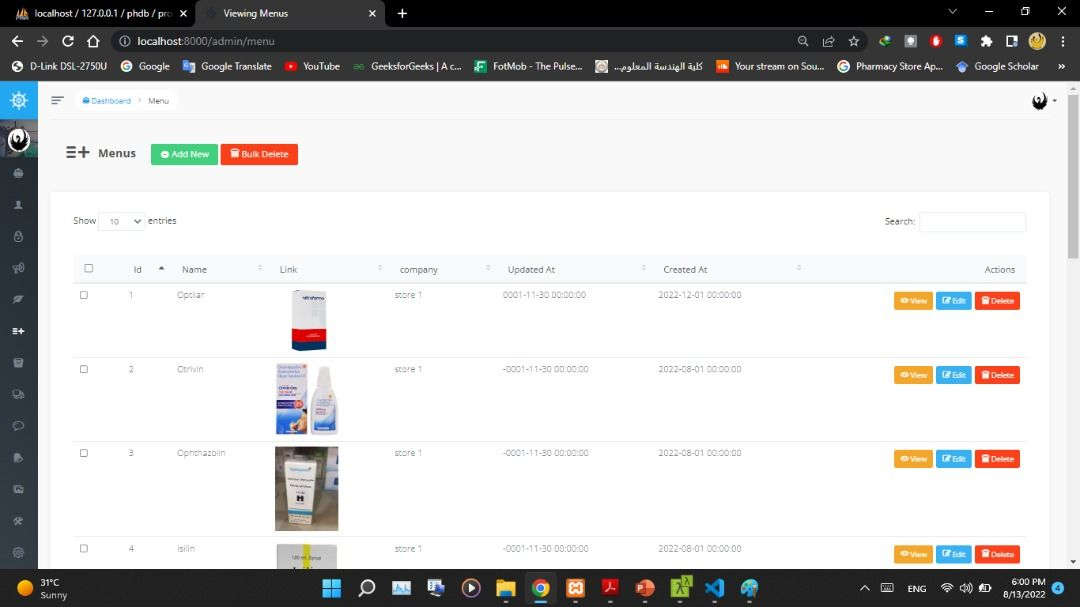Click the Add New button
The width and height of the screenshot is (1080, 607).
tap(185, 154)
